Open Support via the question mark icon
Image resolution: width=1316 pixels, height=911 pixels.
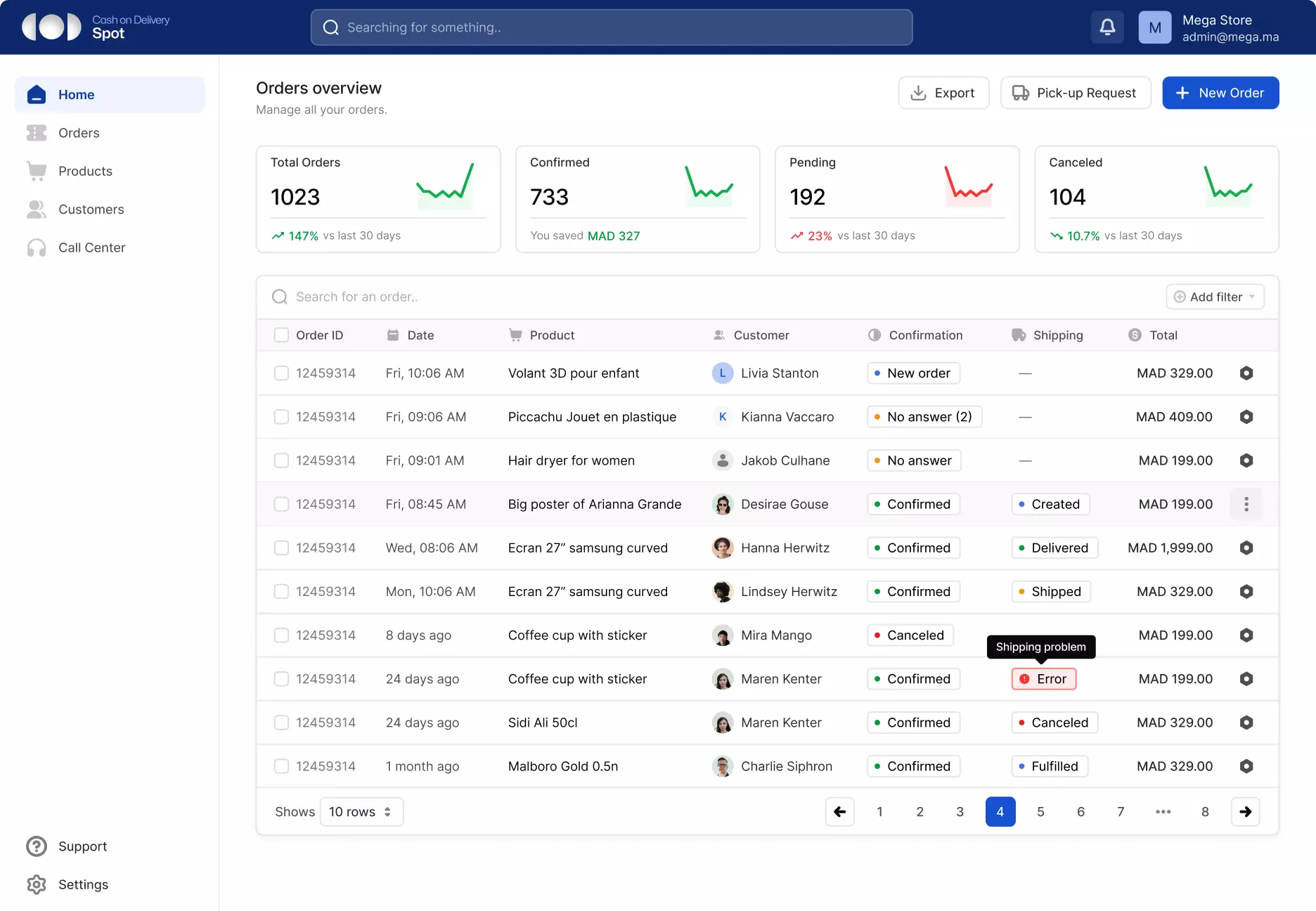[x=36, y=846]
